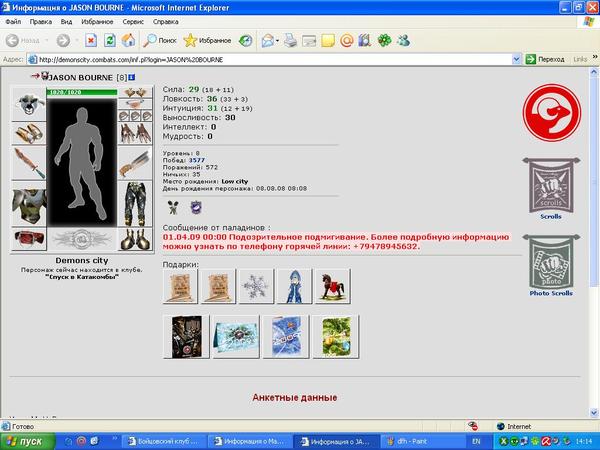Open the Mail envelope toolbar icon
The width and height of the screenshot is (600, 450).
coord(267,40)
